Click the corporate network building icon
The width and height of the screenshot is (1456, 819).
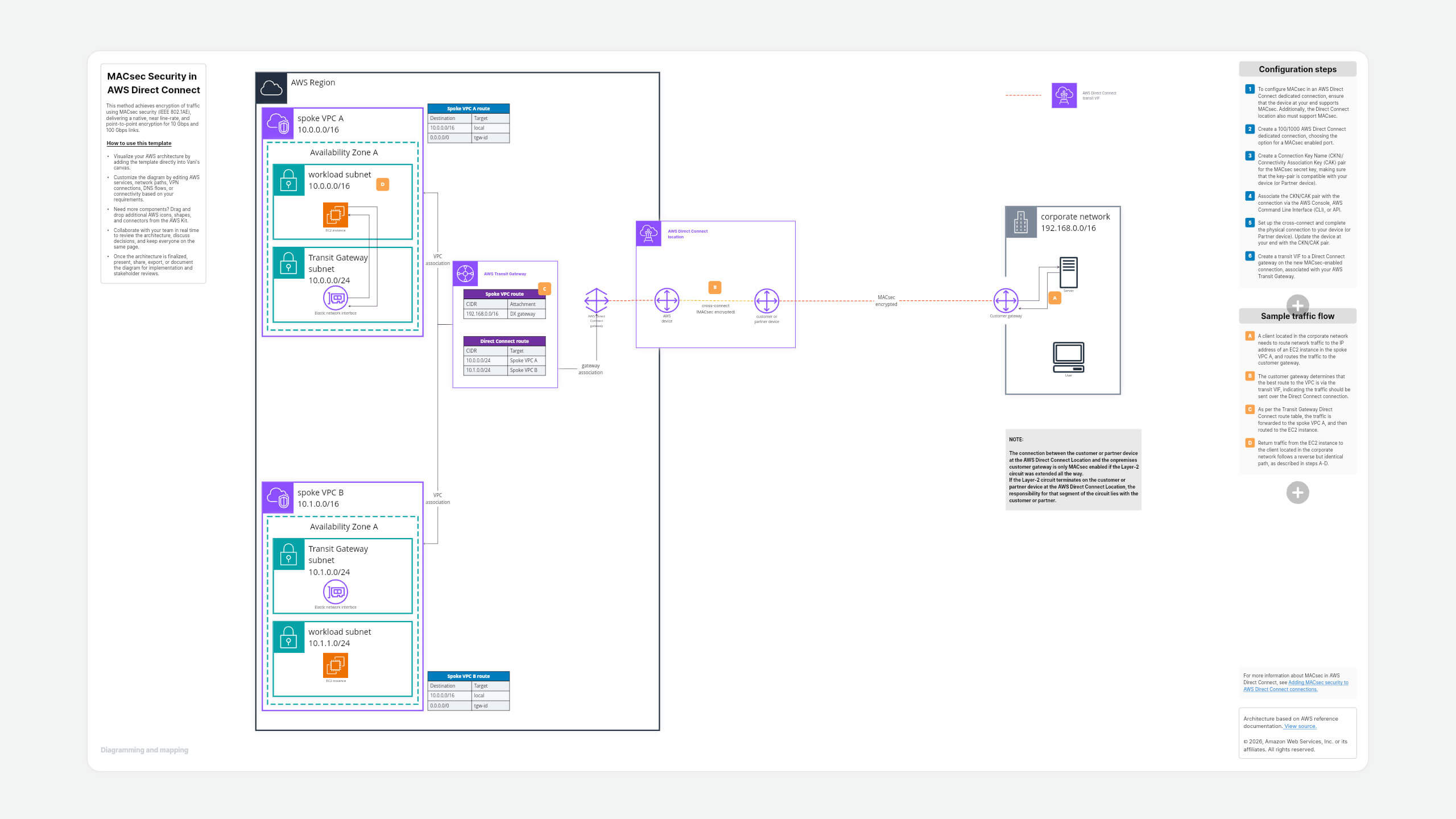click(1021, 222)
